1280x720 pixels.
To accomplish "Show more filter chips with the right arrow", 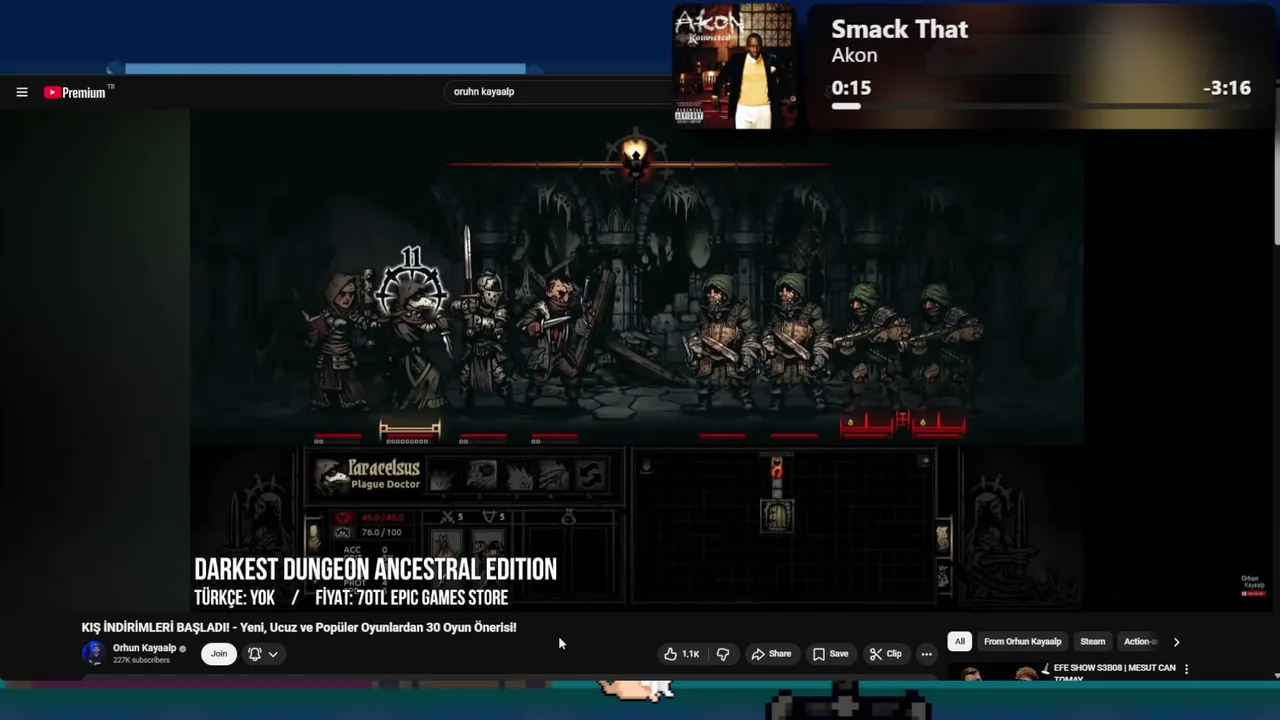I will 1176,642.
